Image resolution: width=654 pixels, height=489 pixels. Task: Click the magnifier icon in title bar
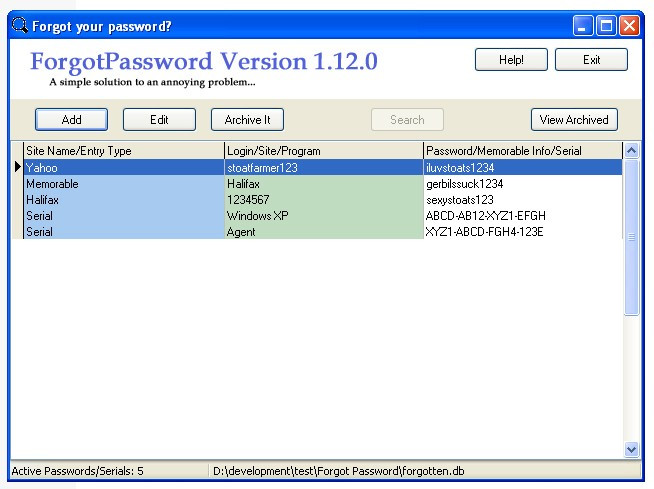point(20,25)
